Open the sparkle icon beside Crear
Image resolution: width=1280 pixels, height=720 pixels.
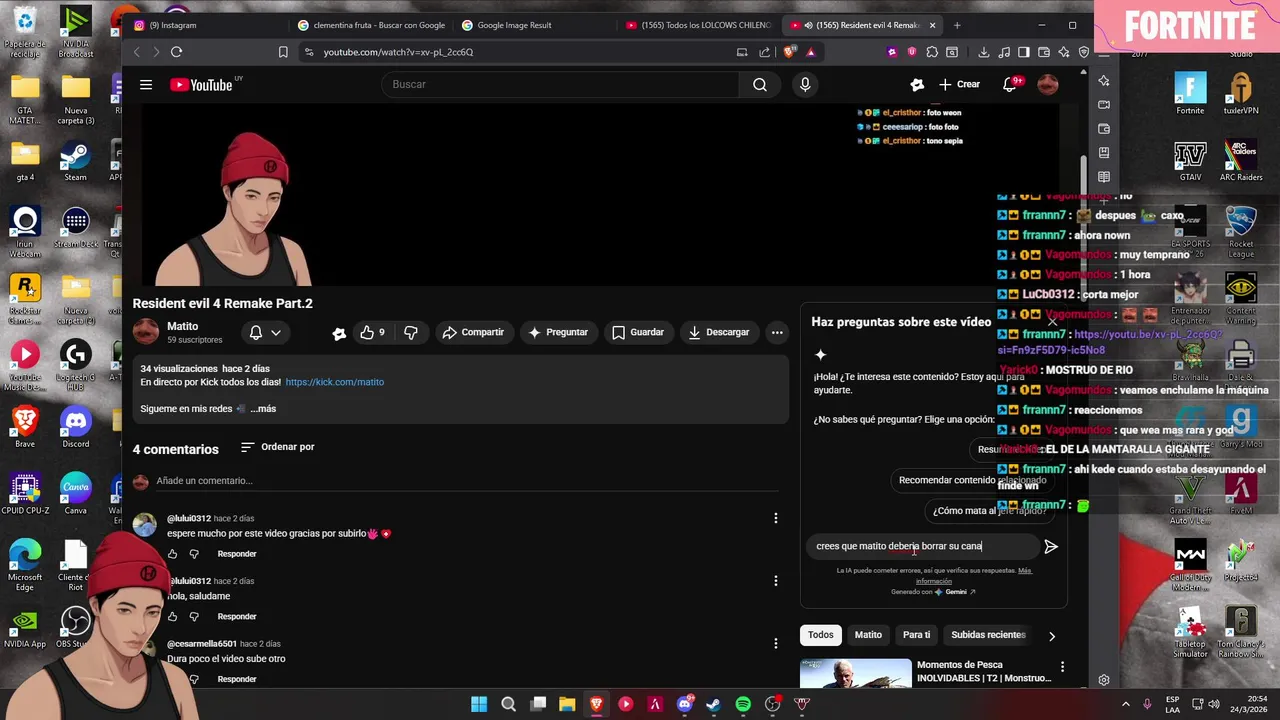pos(917,85)
